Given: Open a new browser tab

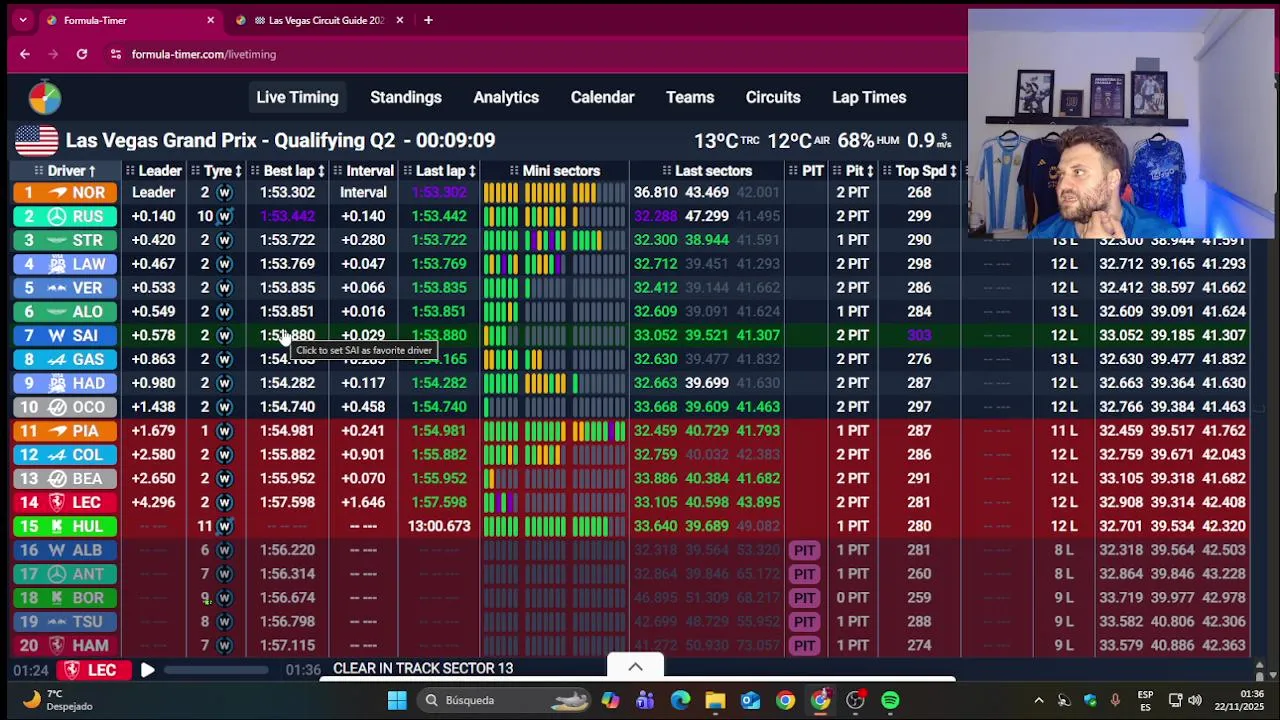Looking at the screenshot, I should coord(428,20).
